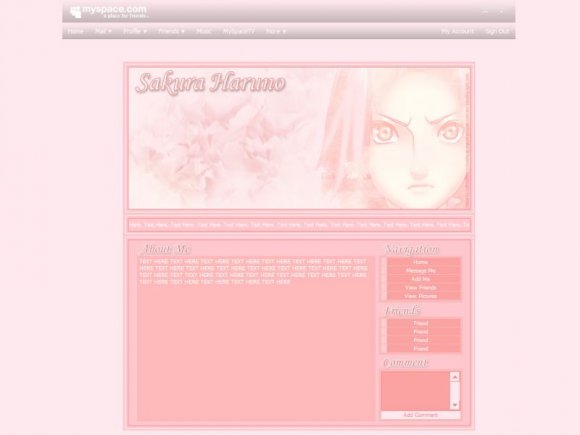Viewport: 580px width, 435px height.
Task: Click the comment box scroll-down arrow
Action: (455, 405)
